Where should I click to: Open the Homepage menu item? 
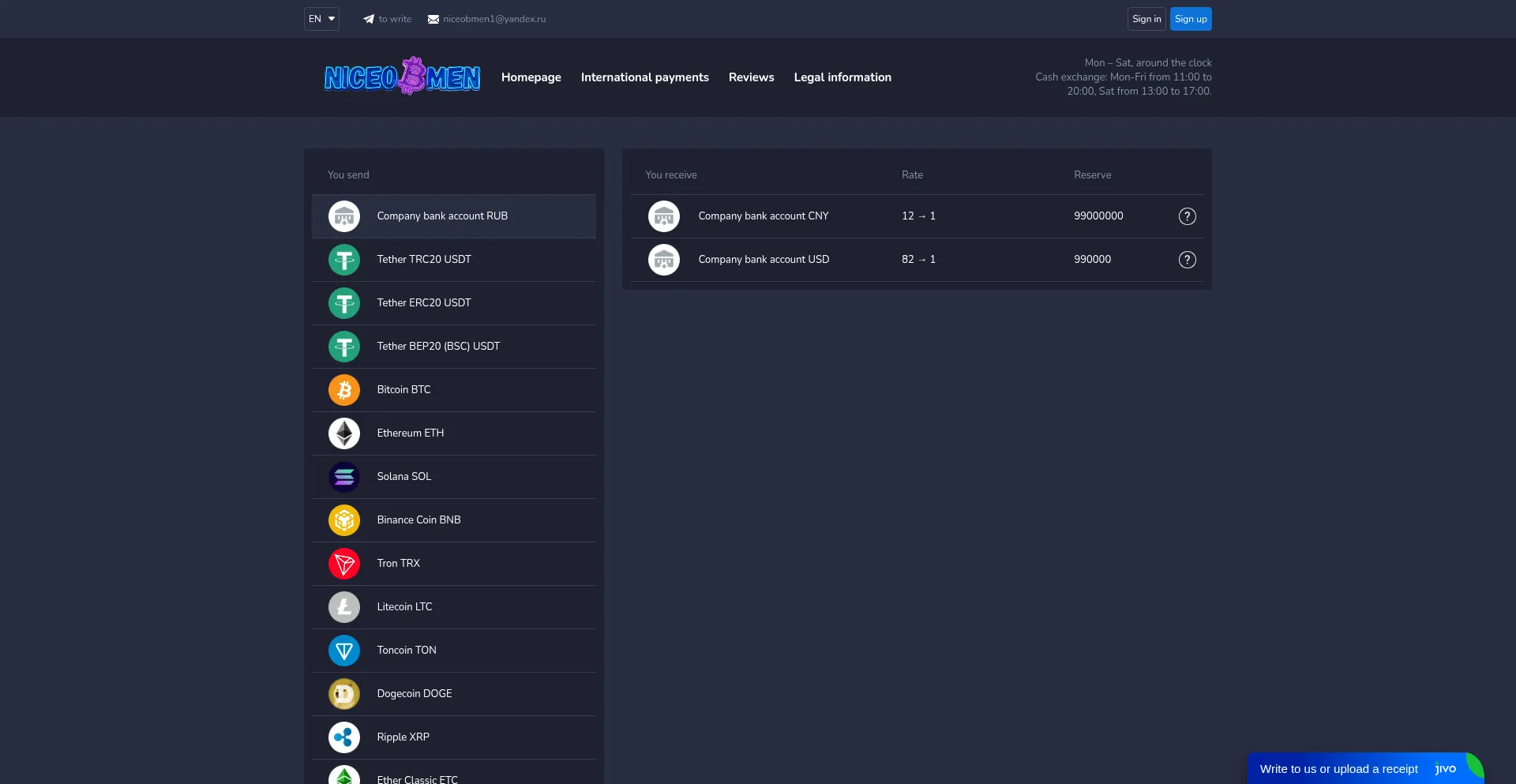tap(531, 77)
